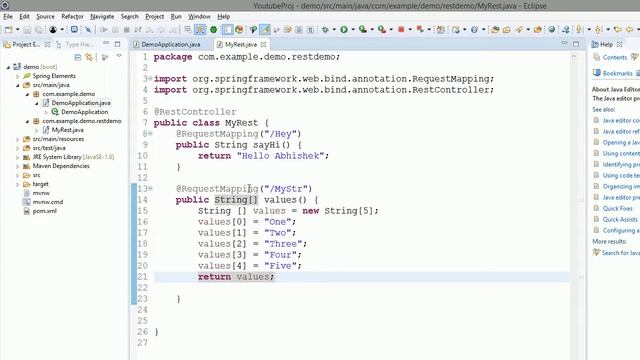Collapse the demo project tree node
640x360 pixels.
[8, 67]
